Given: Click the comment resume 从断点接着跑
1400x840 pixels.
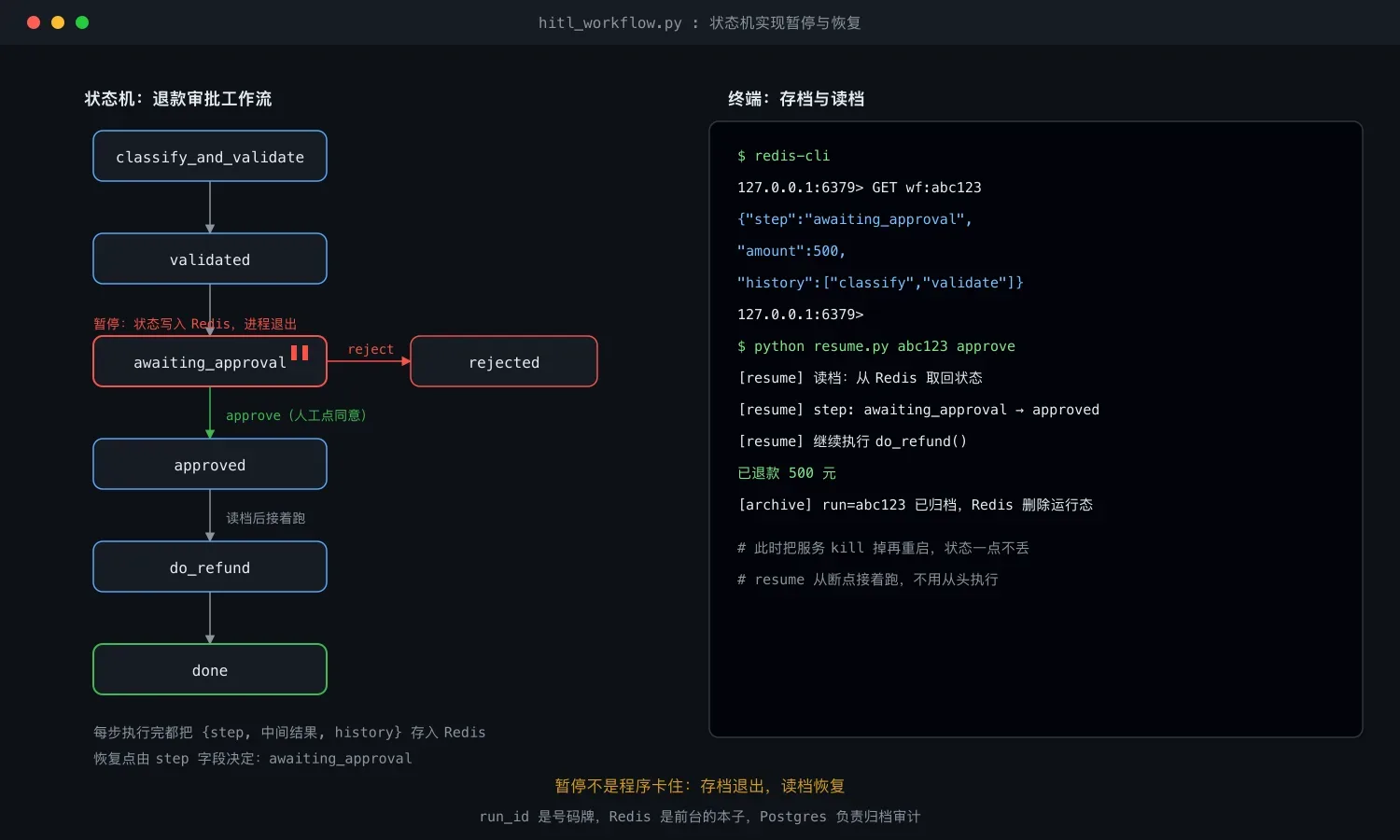Looking at the screenshot, I should (x=868, y=580).
